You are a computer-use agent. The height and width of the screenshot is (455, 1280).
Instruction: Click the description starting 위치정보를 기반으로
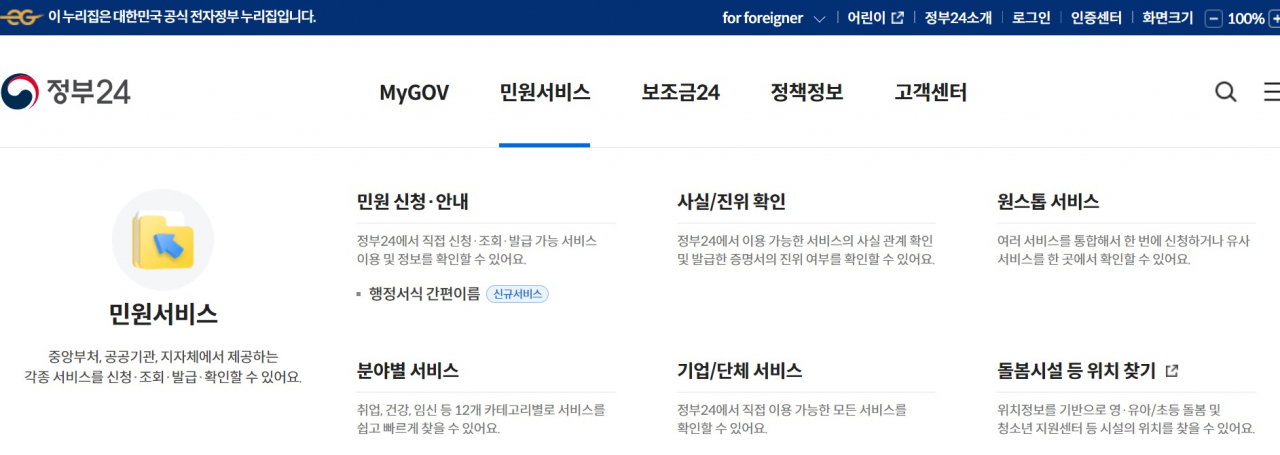click(1126, 419)
